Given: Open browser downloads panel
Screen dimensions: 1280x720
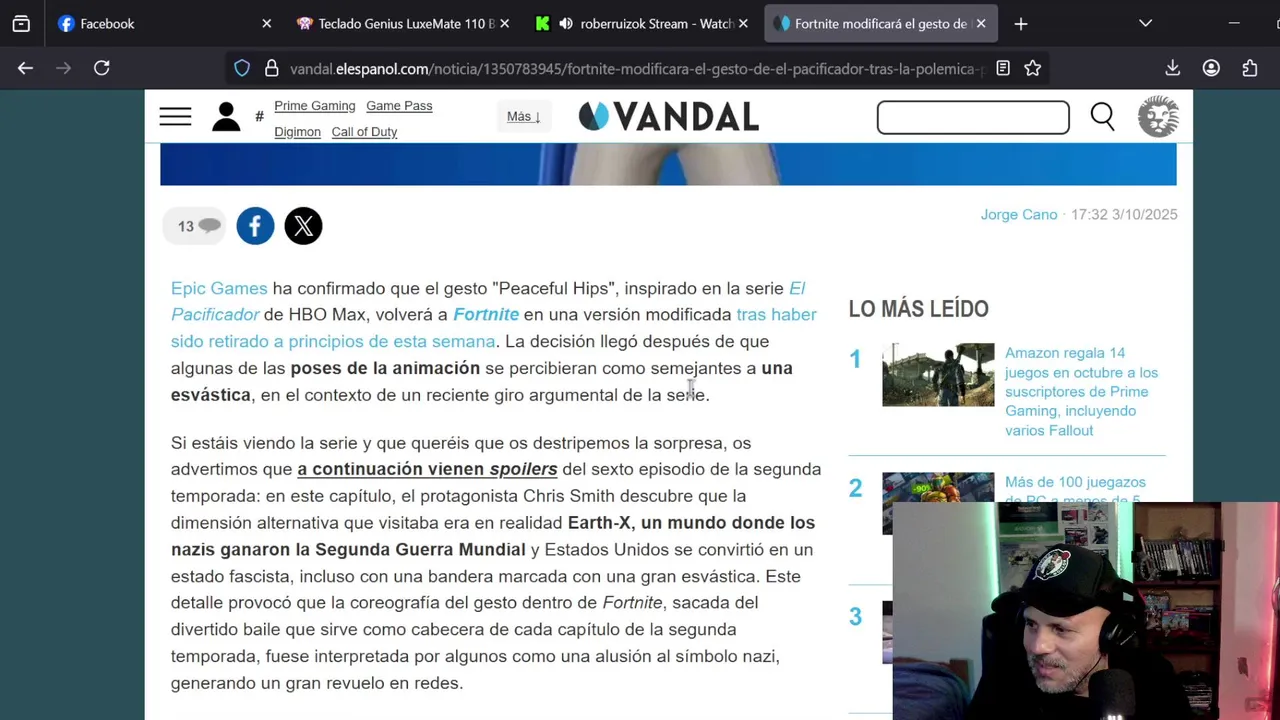Looking at the screenshot, I should click(1173, 68).
